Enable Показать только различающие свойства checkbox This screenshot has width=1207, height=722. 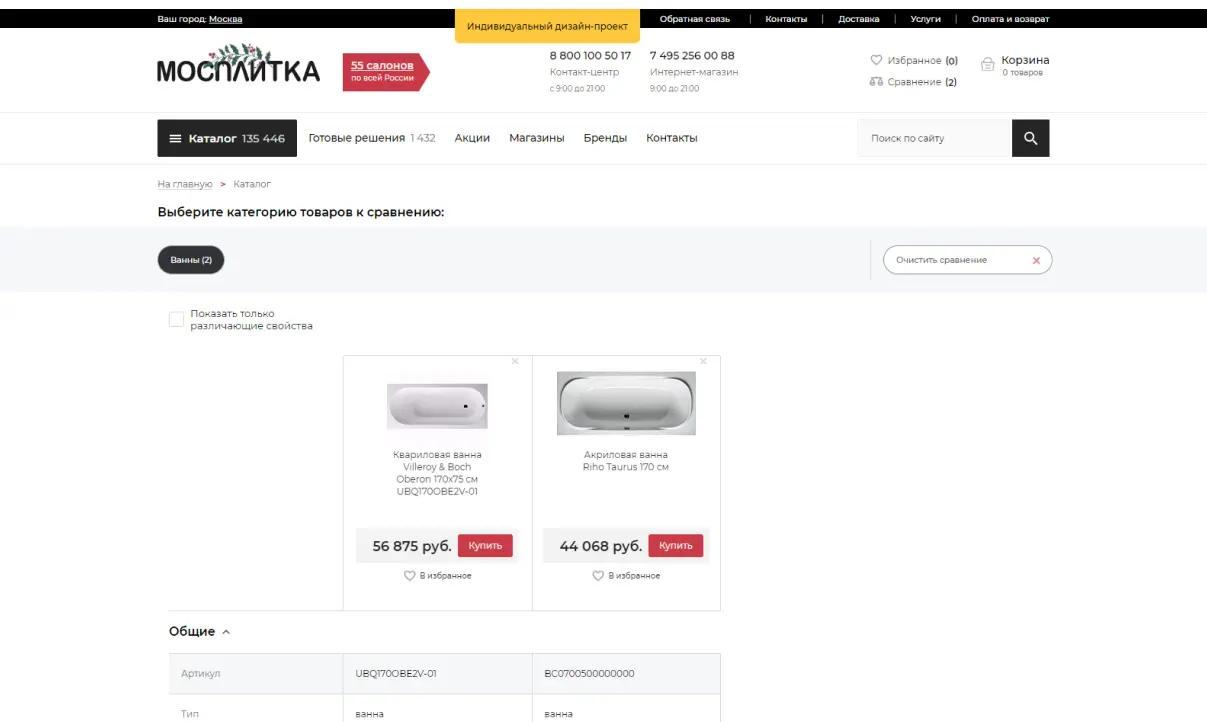[x=177, y=320]
